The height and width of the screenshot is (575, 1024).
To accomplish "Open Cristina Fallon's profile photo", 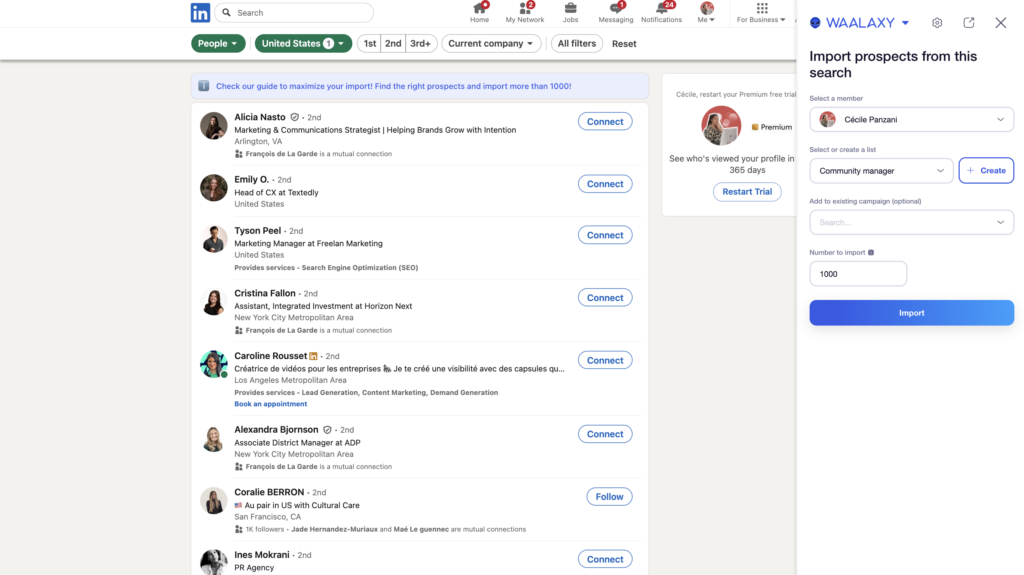I will [214, 302].
